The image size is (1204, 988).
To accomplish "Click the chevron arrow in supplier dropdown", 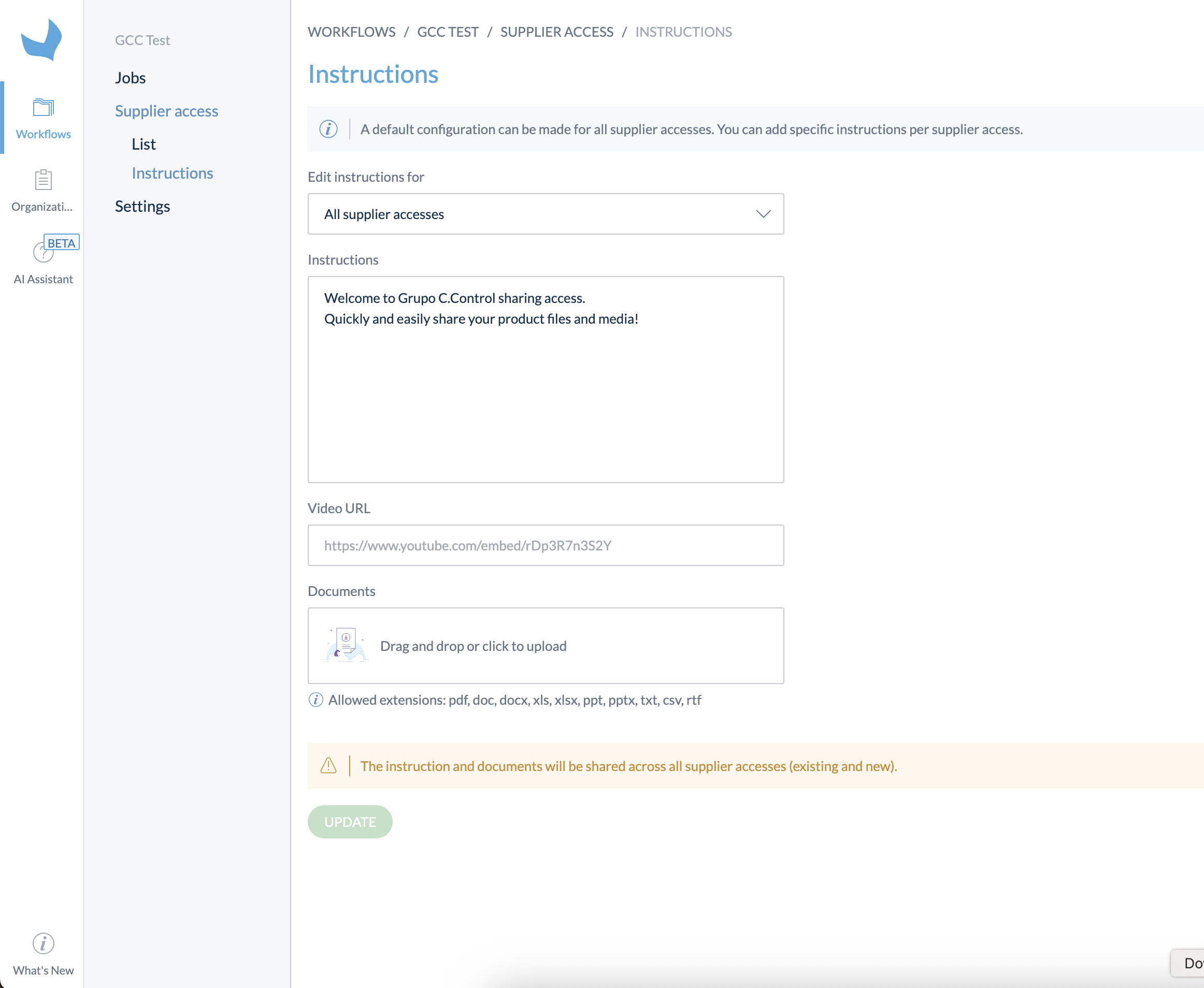I will [764, 214].
